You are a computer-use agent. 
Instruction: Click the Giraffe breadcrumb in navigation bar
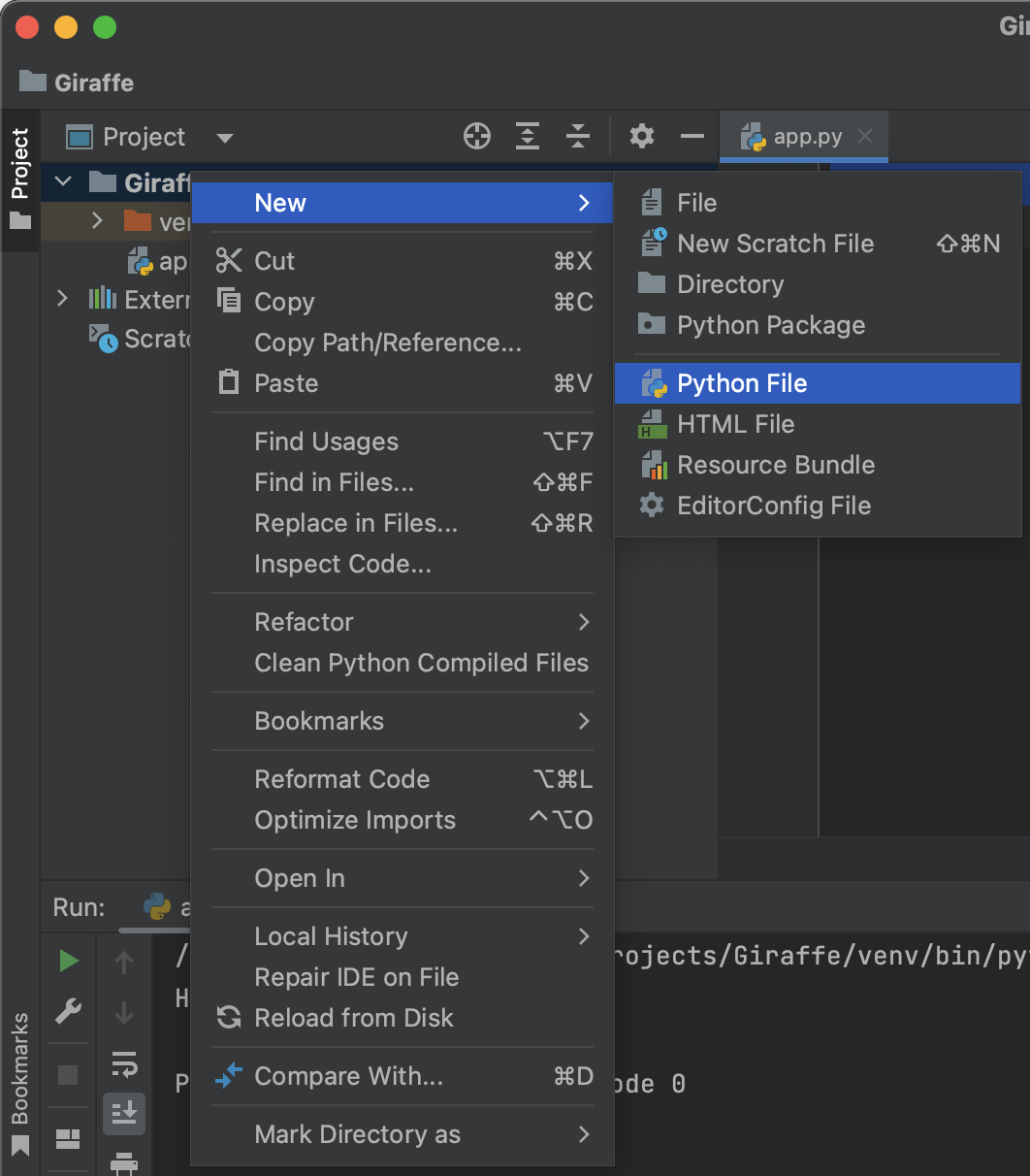(x=77, y=82)
